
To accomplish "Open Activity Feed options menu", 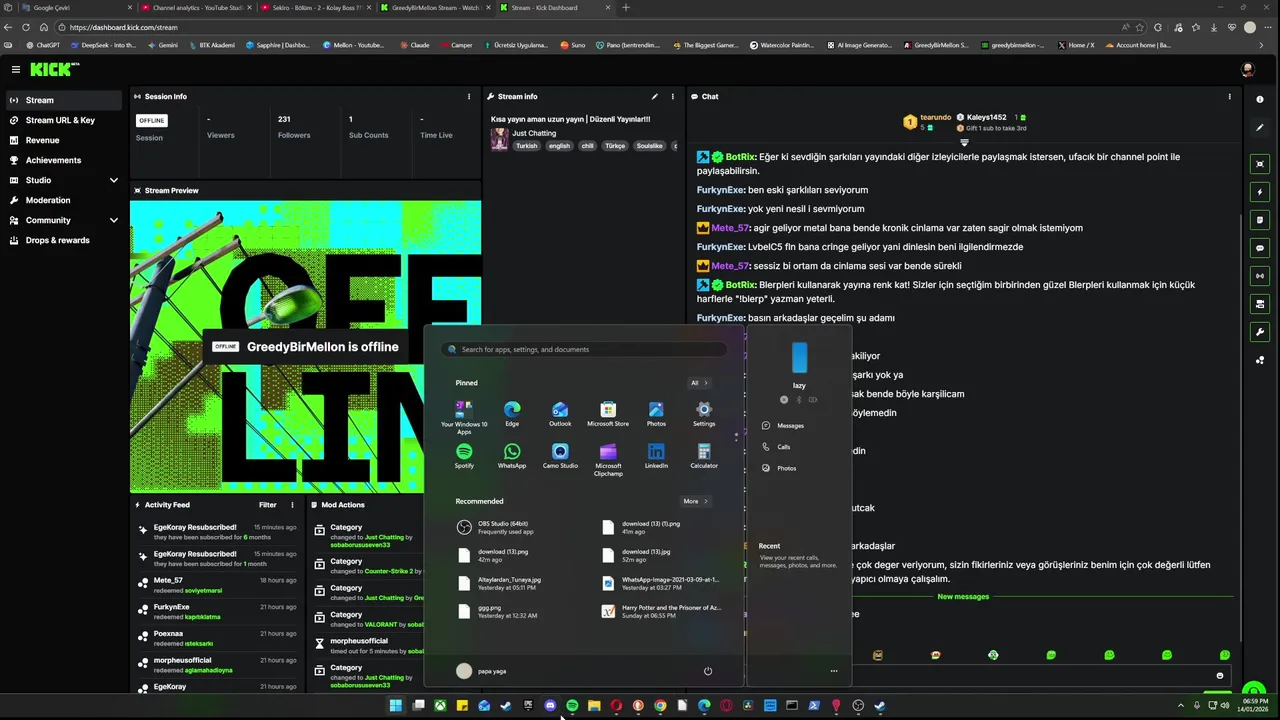I will pos(293,505).
